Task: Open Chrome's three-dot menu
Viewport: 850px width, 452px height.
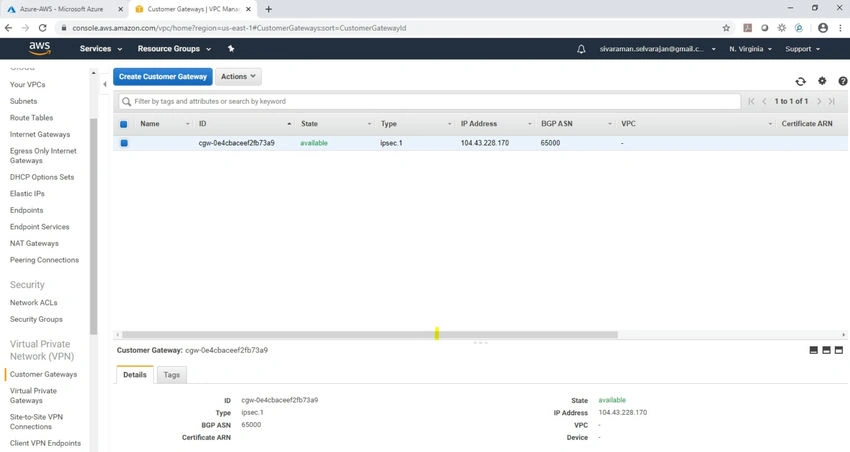Action: point(840,28)
